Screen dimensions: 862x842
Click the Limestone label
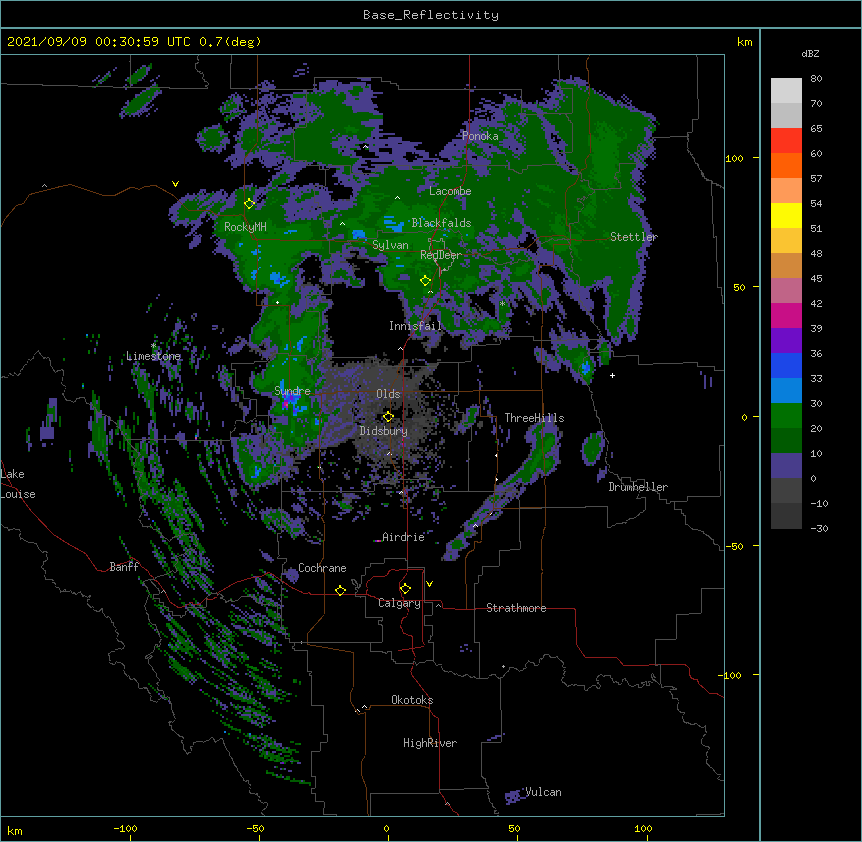point(153,356)
